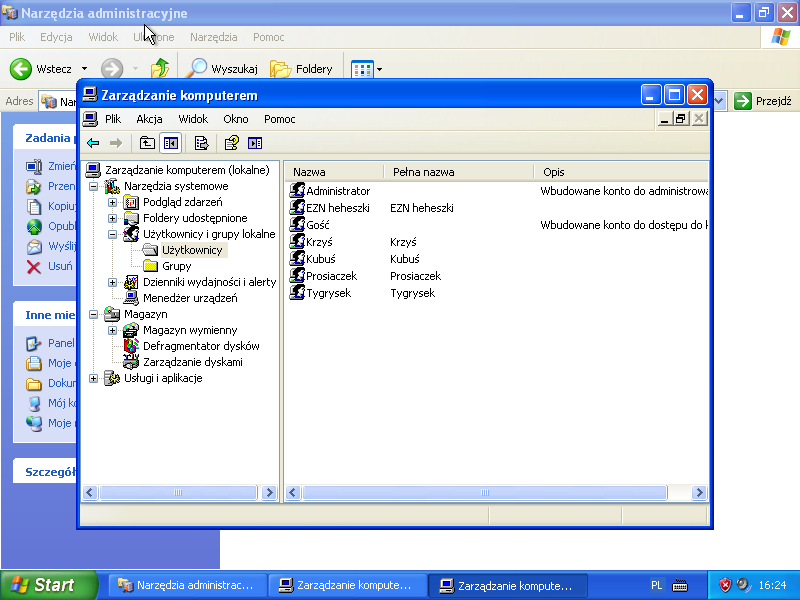Select the Grupy folder in the tree

pos(176,266)
